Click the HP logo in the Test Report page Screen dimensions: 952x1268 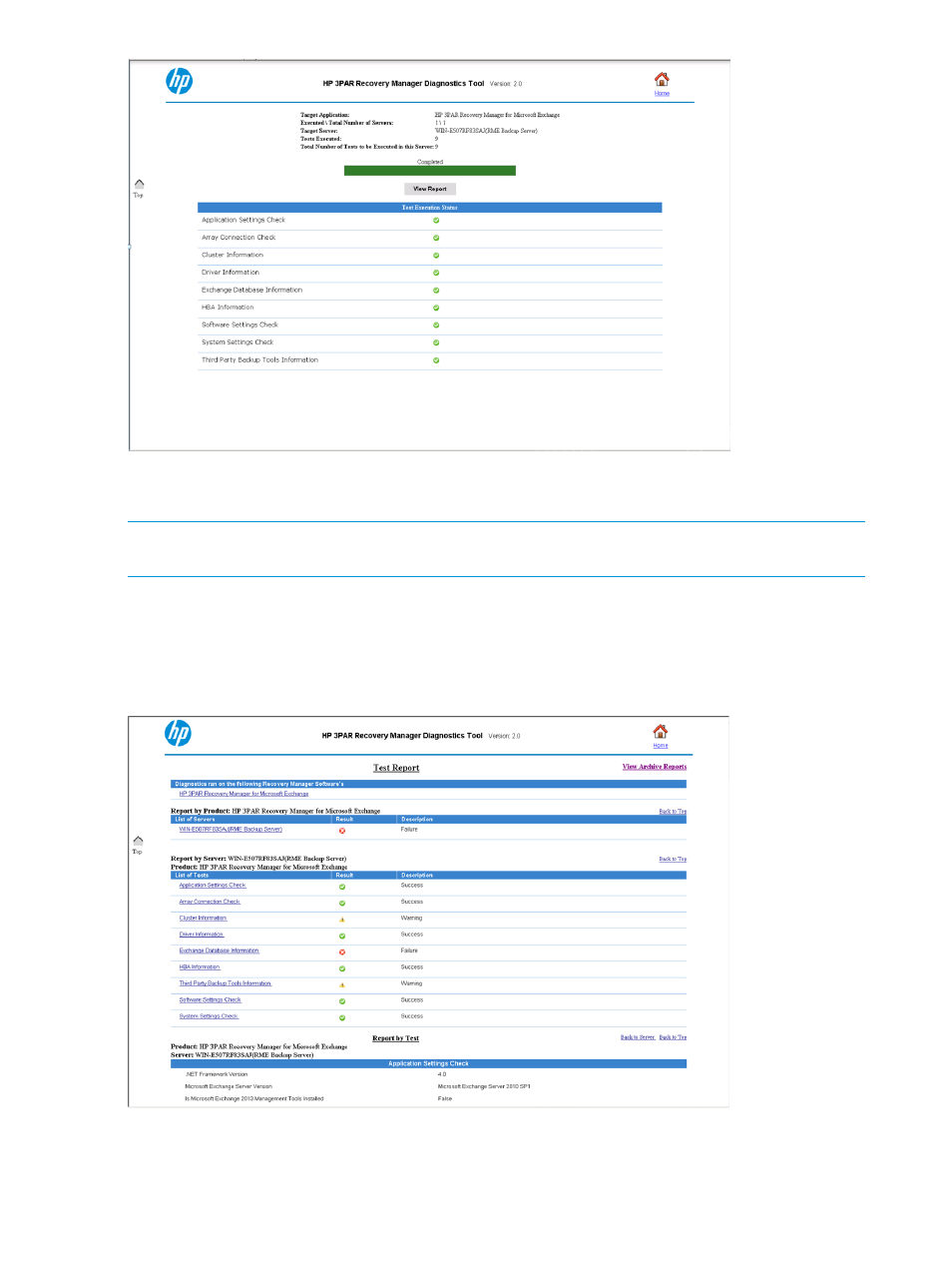178,734
